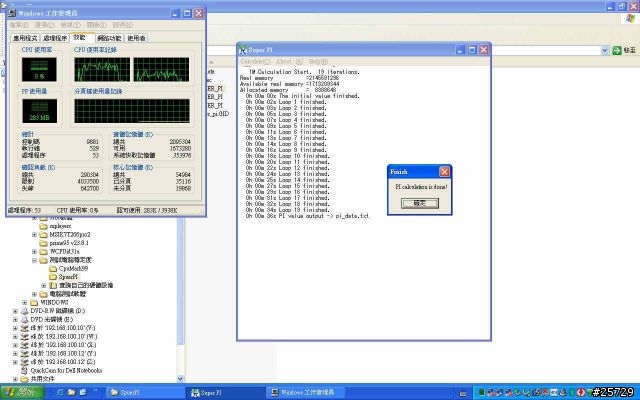Click folder tree vertical scrollbar thumb
The width and height of the screenshot is (640, 400).
coord(181,282)
